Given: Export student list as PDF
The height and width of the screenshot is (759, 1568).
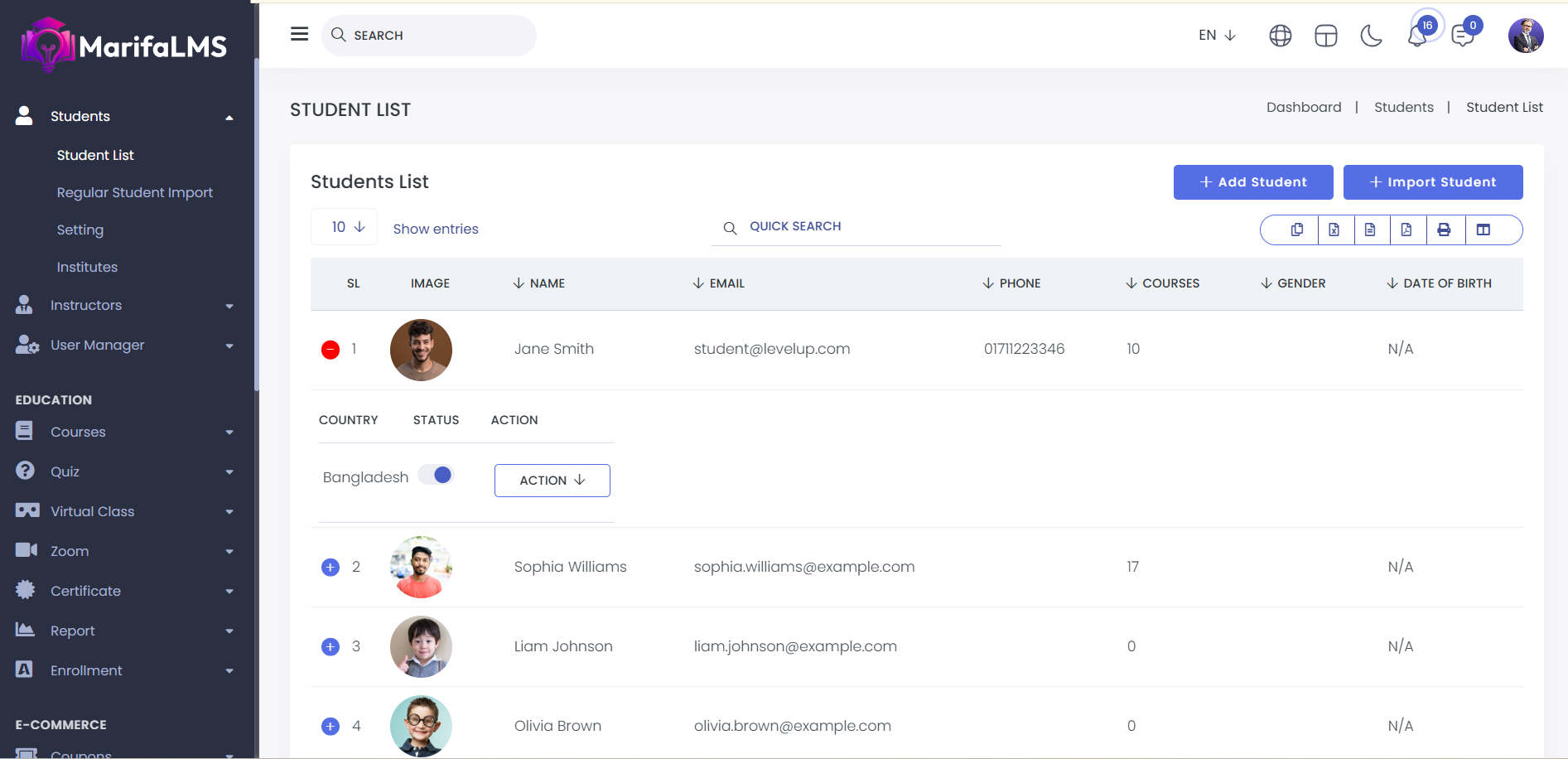Looking at the screenshot, I should click(x=1406, y=230).
